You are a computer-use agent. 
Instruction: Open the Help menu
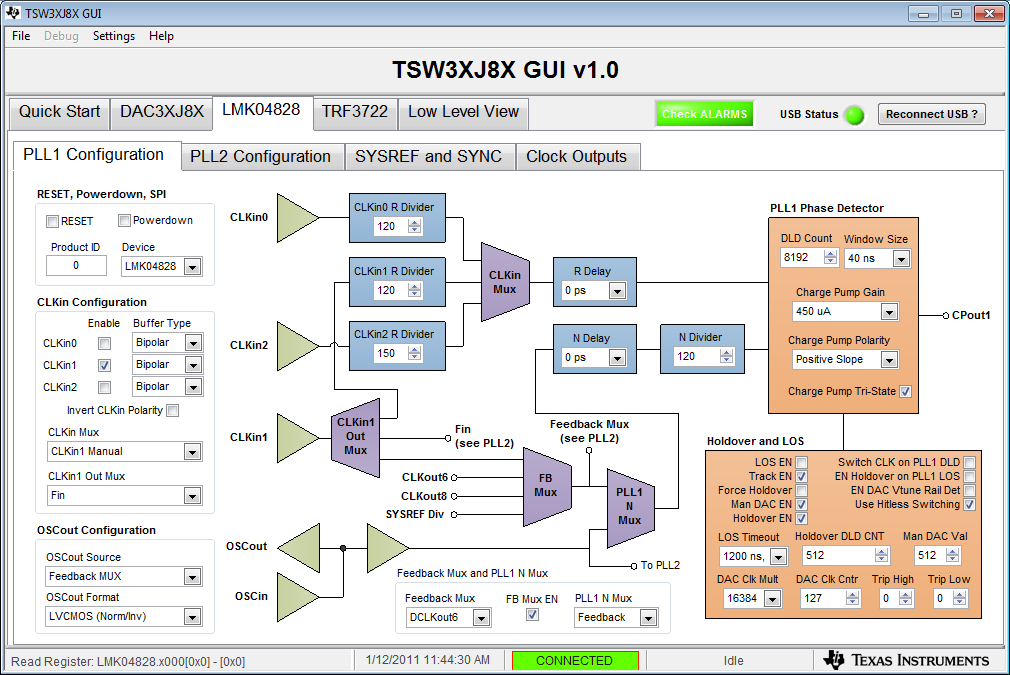(161, 36)
